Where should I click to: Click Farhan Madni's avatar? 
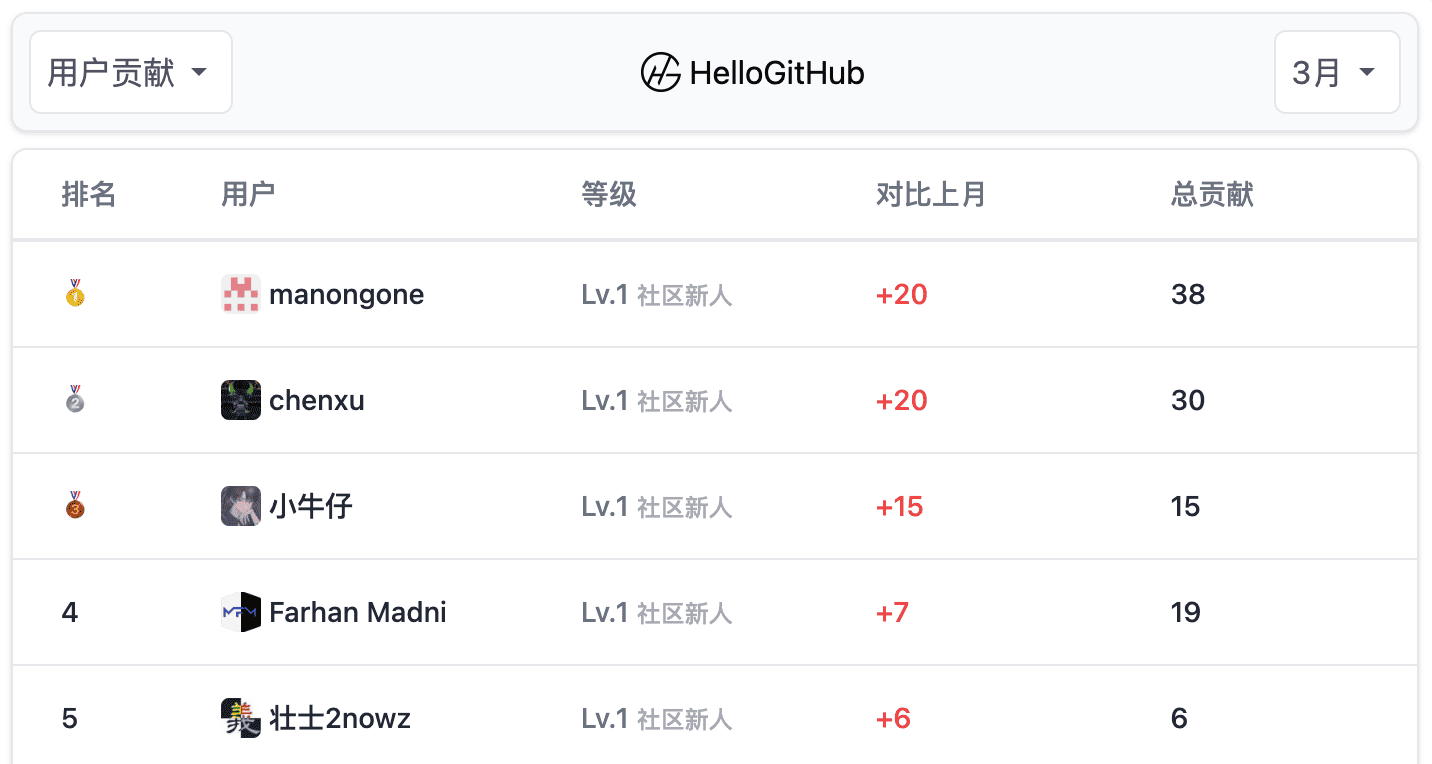(x=241, y=612)
